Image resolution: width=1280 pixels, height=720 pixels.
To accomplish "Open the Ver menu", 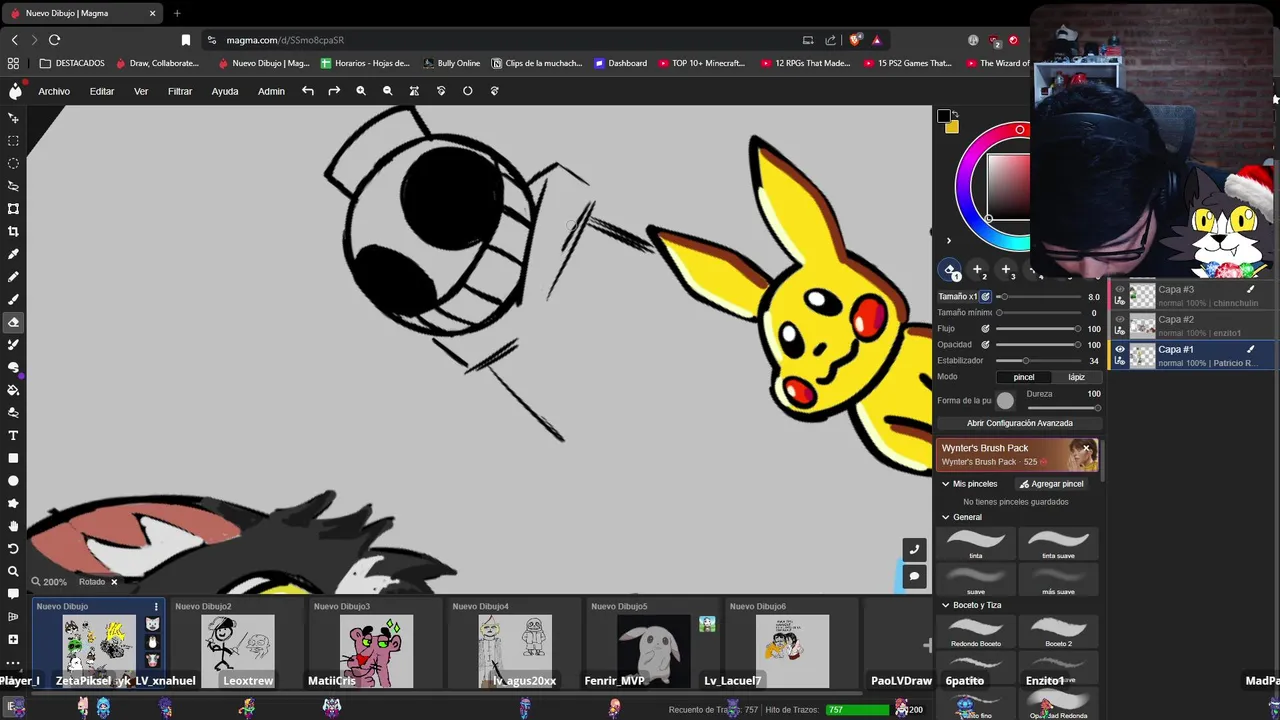I will [x=141, y=91].
